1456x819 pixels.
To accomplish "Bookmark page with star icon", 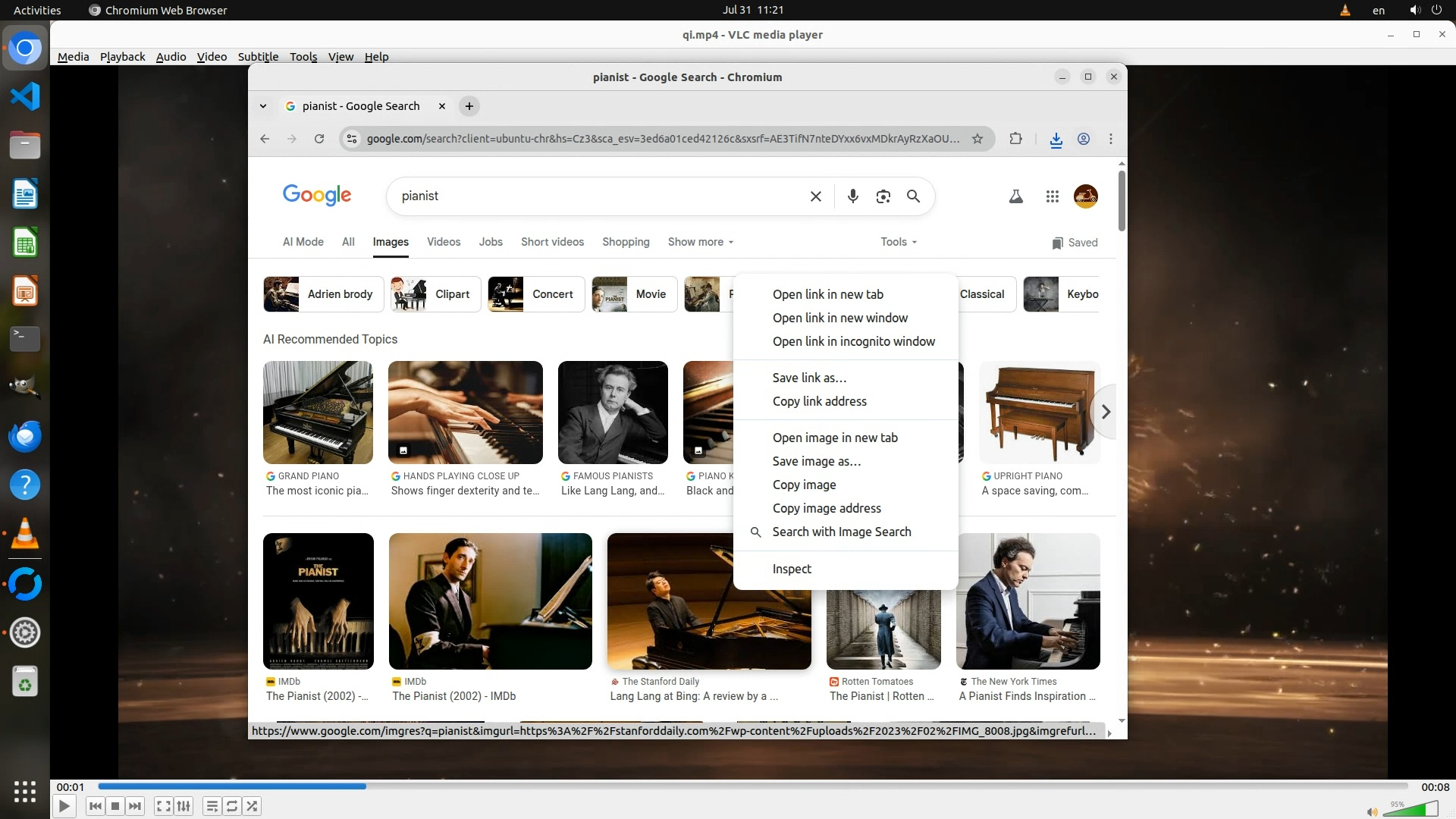I will (977, 139).
